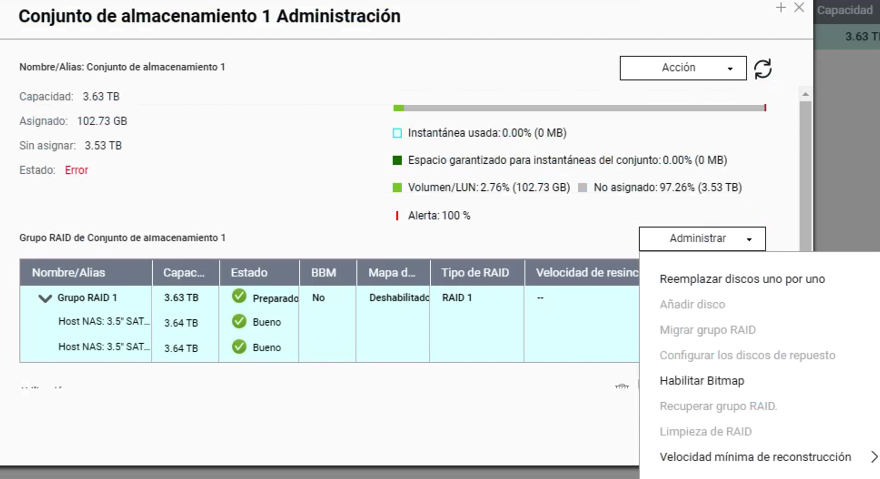Click the scrollbar up arrow
This screenshot has width=880, height=479.
click(804, 92)
